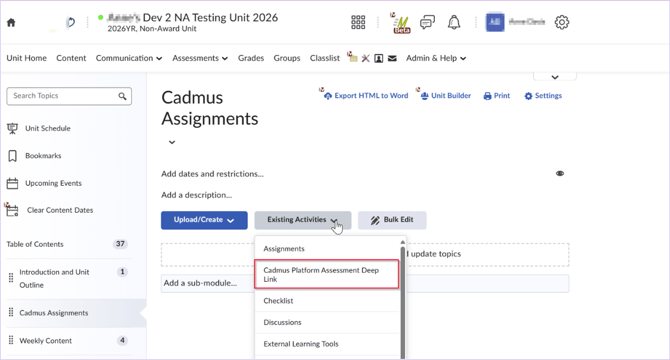Screen dimensions: 670x360
Task: Open the Classlist tab
Action: [x=325, y=58]
